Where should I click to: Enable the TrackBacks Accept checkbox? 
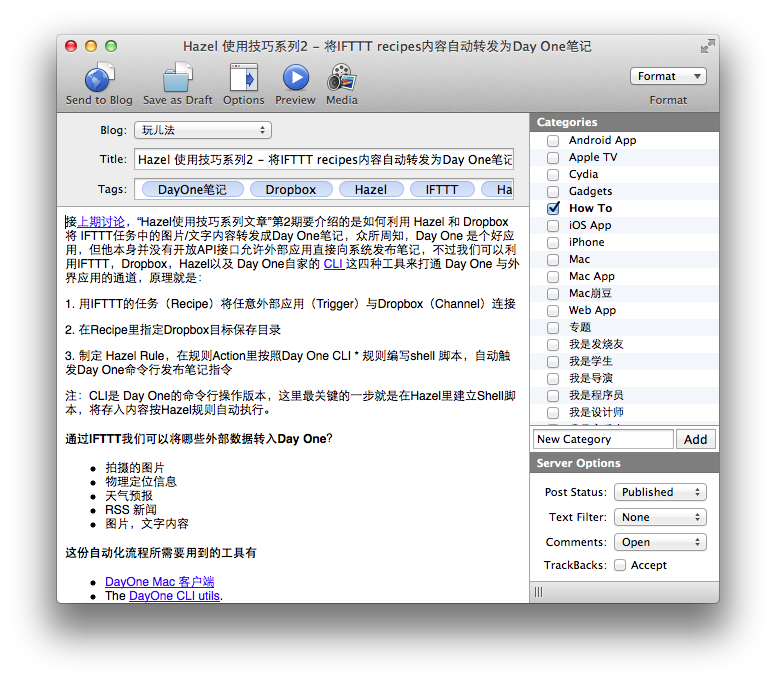click(620, 565)
